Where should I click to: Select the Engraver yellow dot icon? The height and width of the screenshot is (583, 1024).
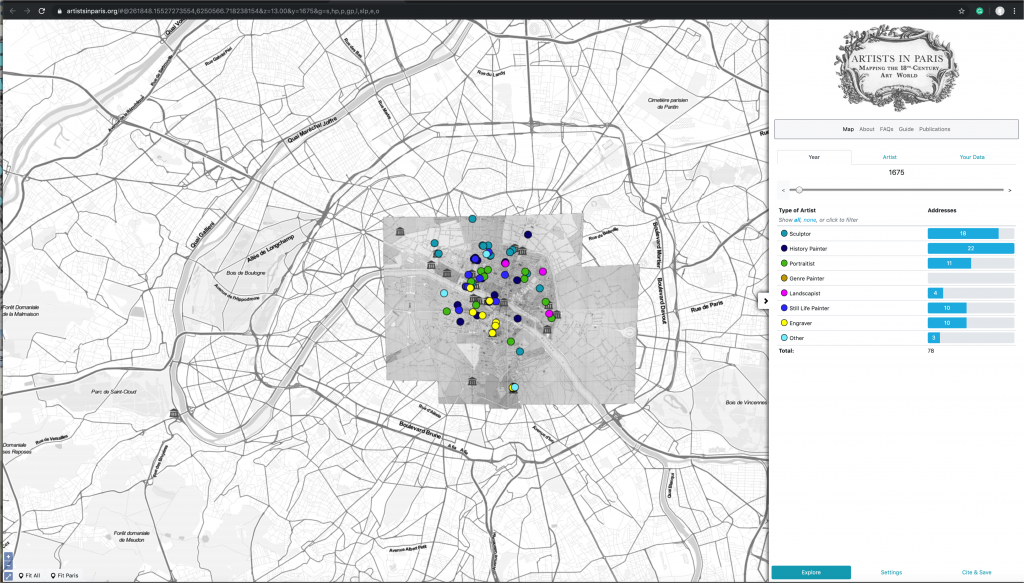[x=784, y=323]
